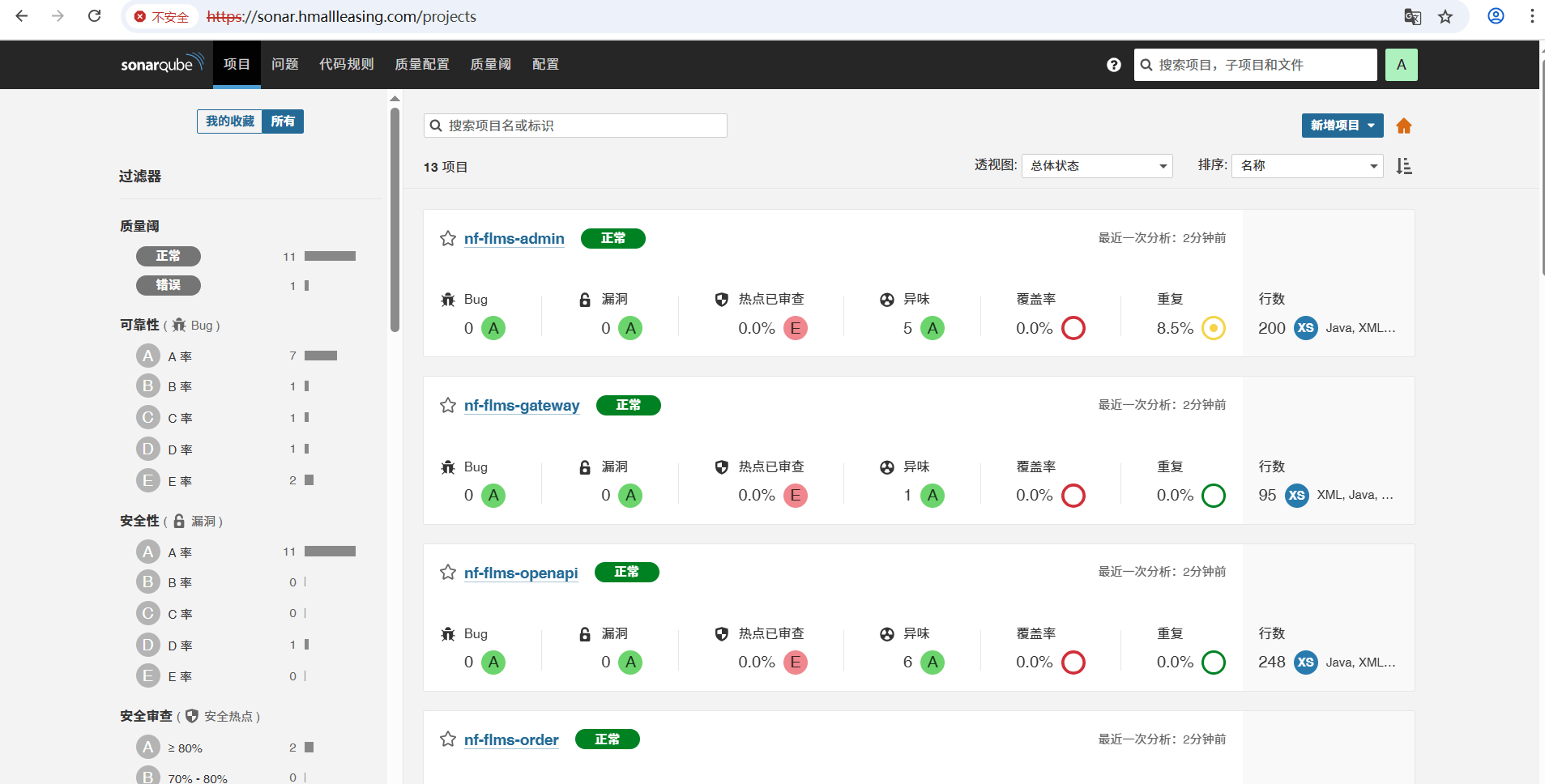Click the SonarQube logo

pos(161,64)
